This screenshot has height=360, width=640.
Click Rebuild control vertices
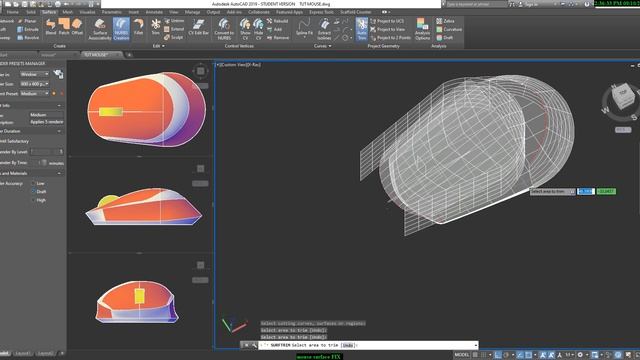click(x=278, y=21)
